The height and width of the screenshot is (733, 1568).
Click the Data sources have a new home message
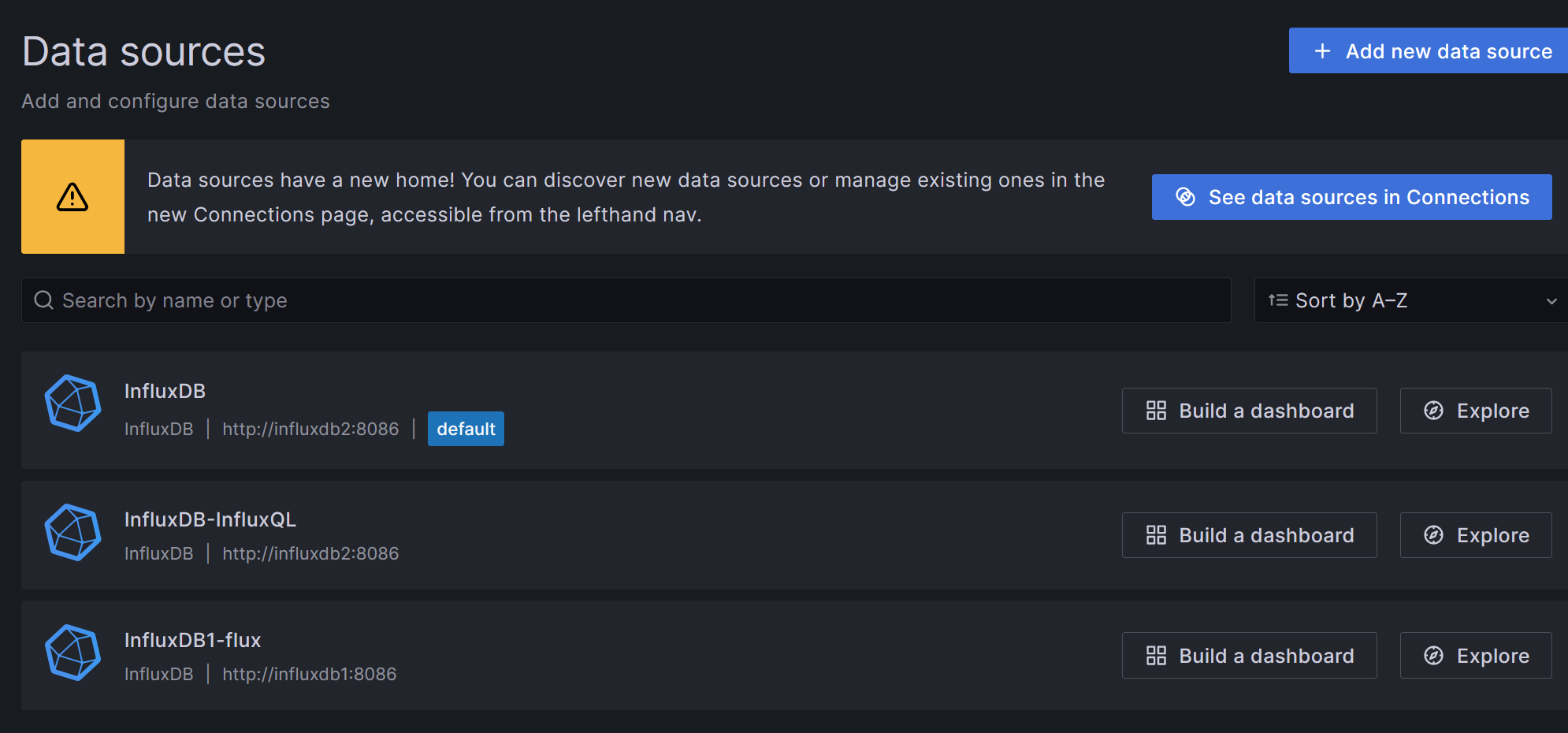pos(626,197)
